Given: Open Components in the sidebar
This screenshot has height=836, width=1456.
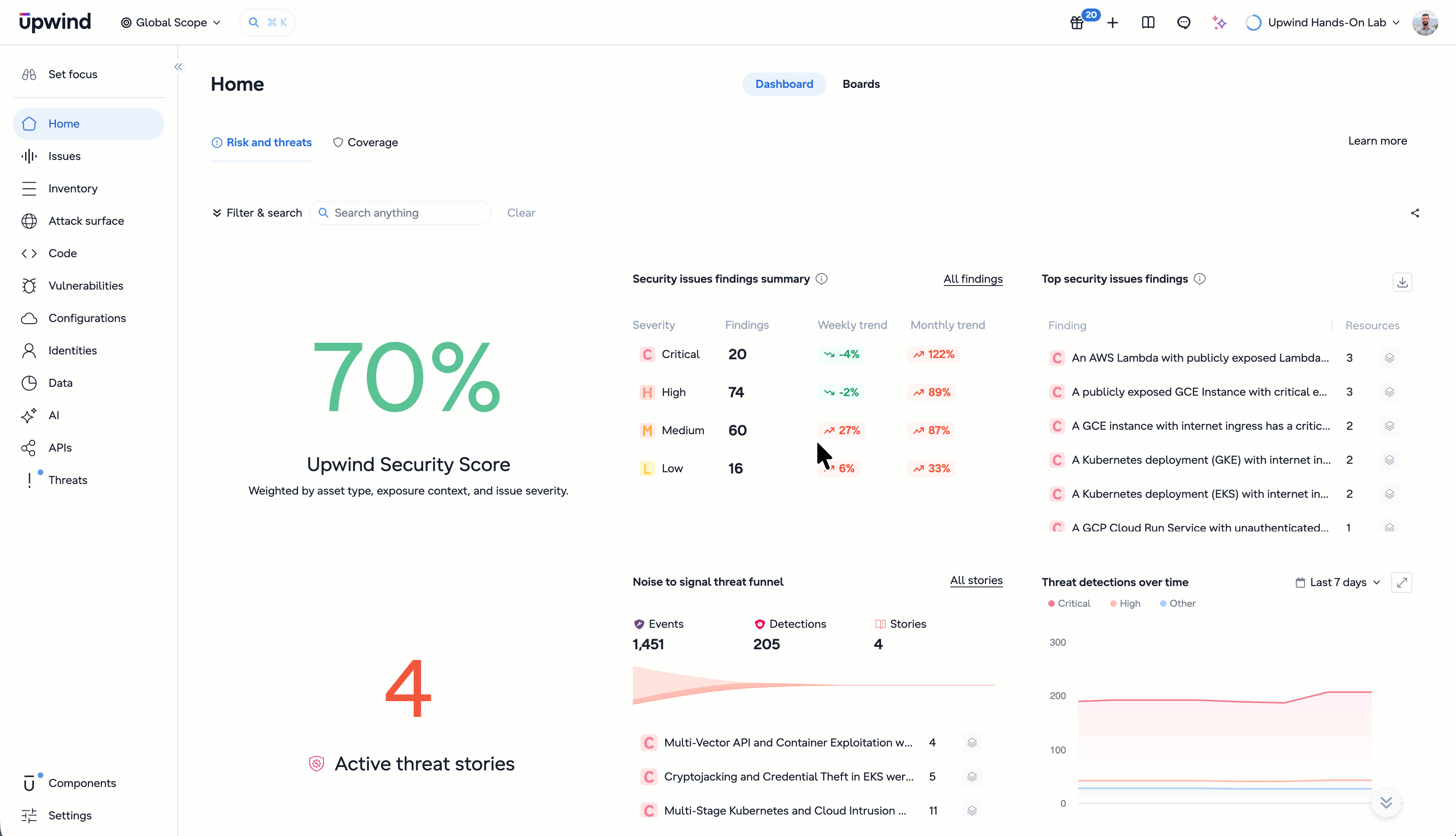Looking at the screenshot, I should tap(88, 783).
